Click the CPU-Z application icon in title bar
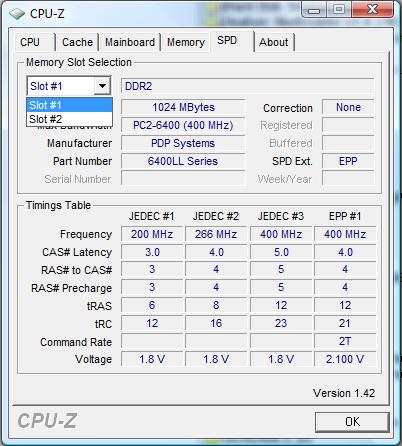Screen dimensions: 402x446 17,14
